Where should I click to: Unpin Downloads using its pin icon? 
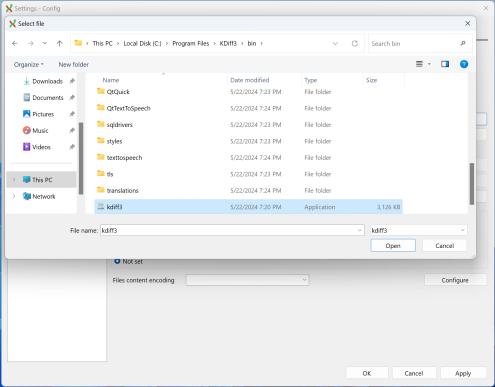(72, 81)
